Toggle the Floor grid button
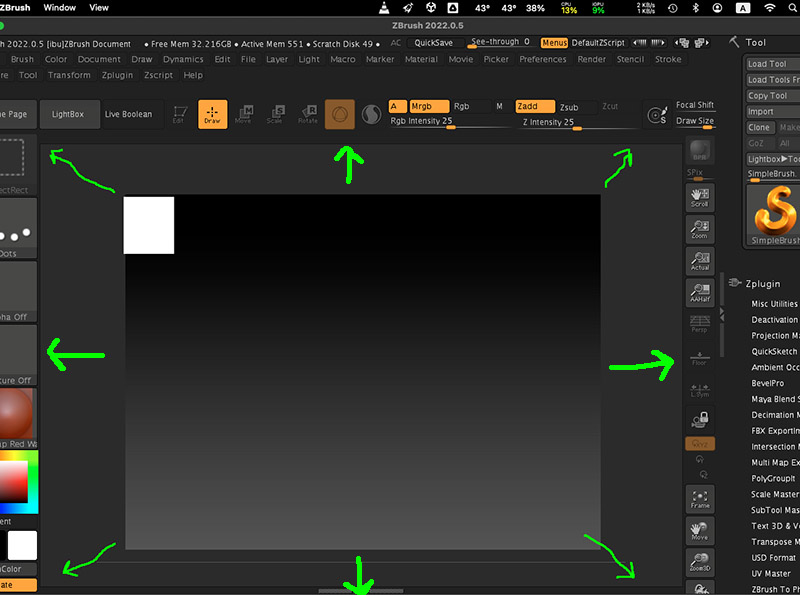The width and height of the screenshot is (800, 595). pyautogui.click(x=699, y=358)
